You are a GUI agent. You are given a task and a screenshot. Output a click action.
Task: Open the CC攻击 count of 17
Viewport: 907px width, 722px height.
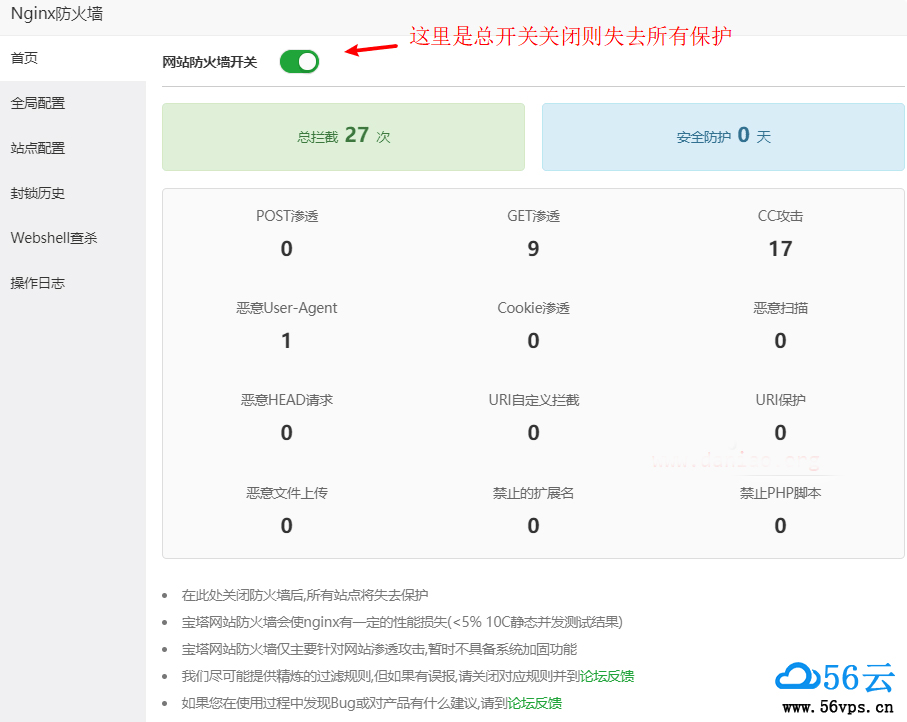(780, 249)
